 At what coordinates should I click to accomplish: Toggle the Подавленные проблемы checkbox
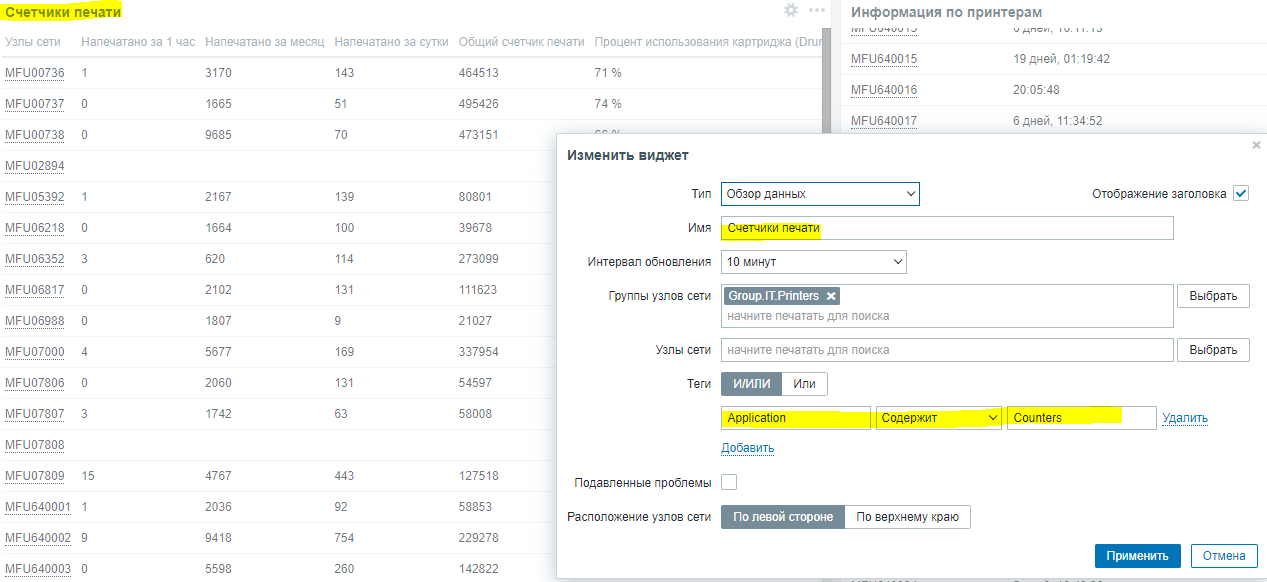[729, 482]
